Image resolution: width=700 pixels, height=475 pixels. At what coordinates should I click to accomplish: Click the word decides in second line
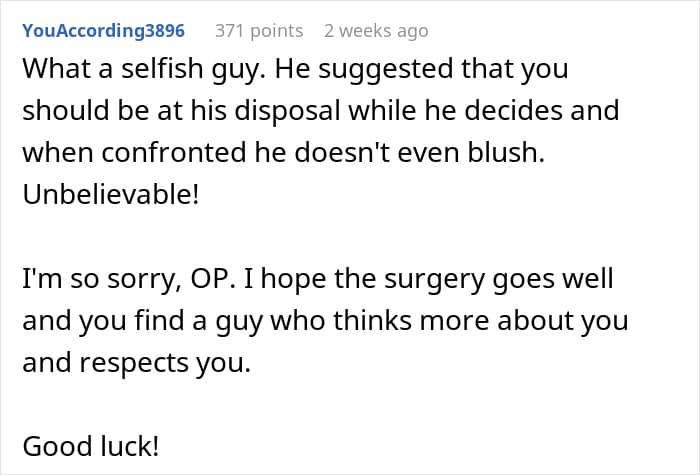[513, 111]
